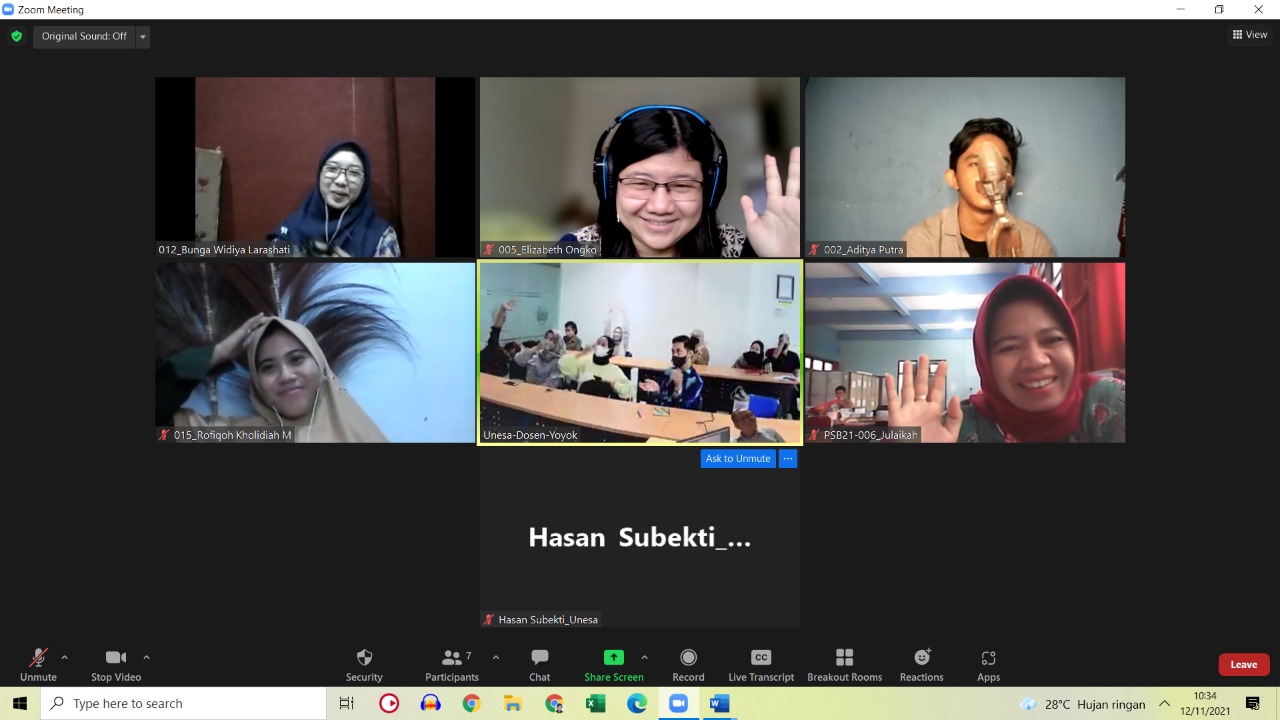Expand video options next to Stop Video

[147, 657]
